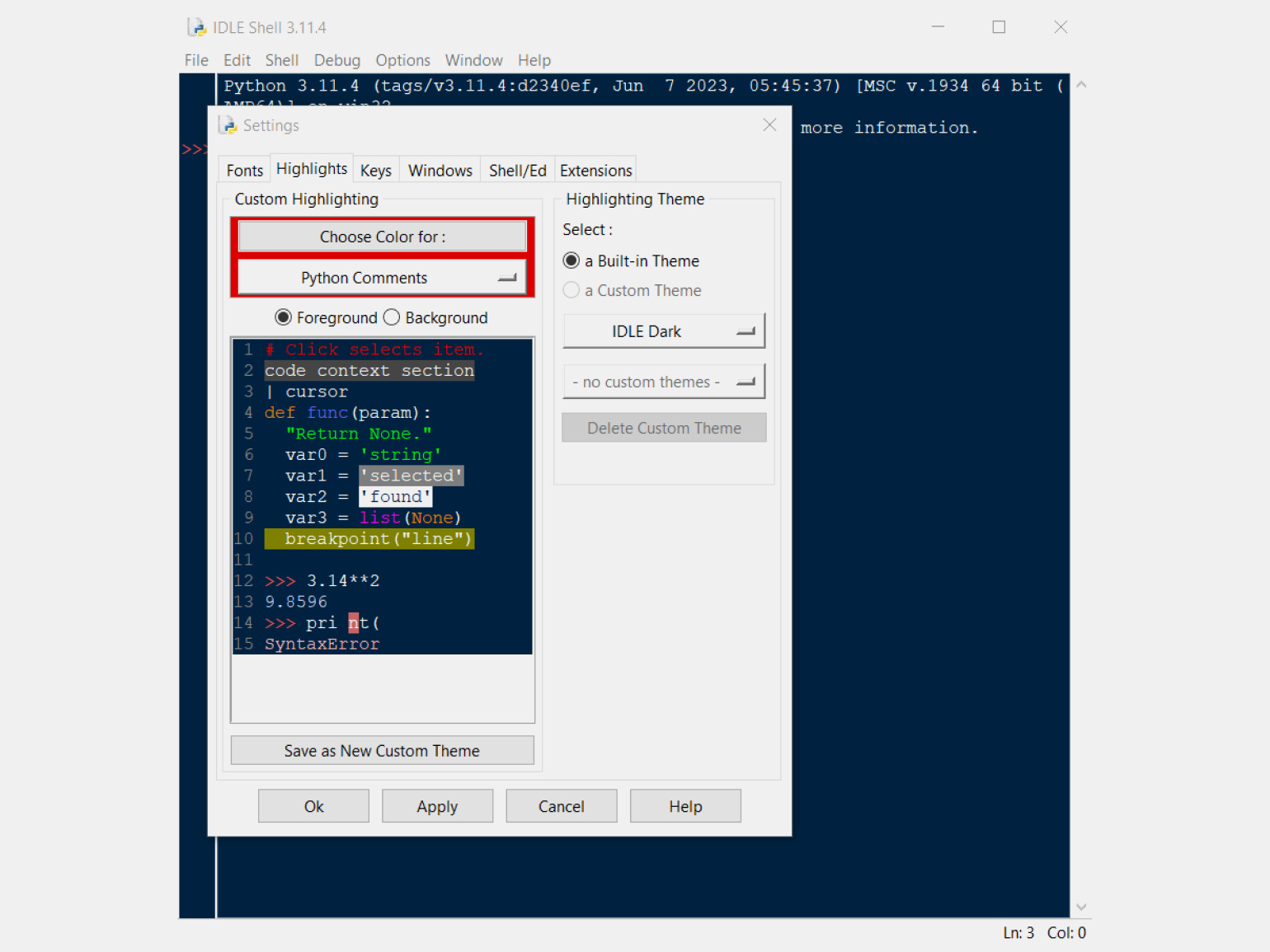Click the 'cursor' sample line

coord(317,392)
